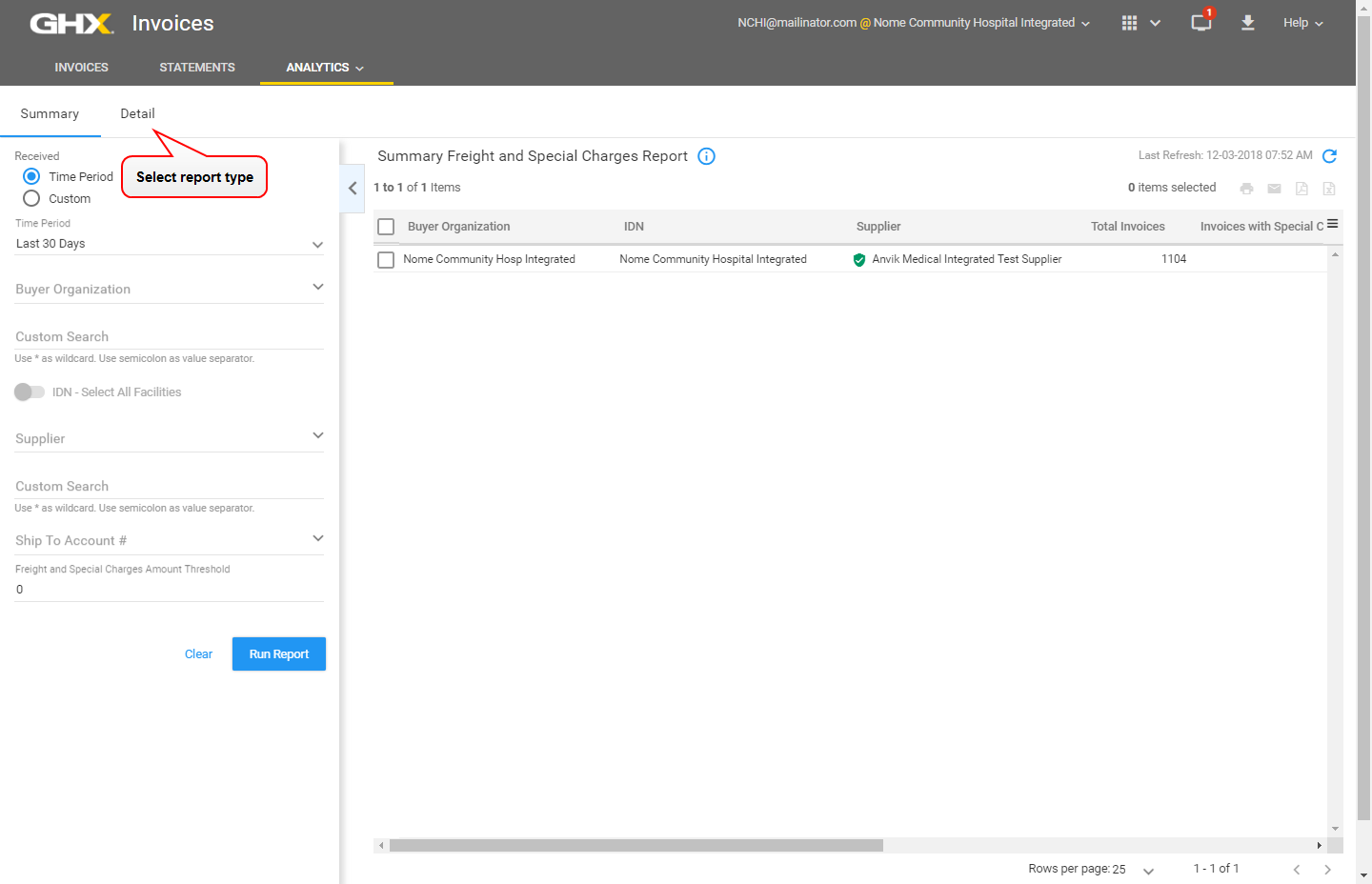1372x884 pixels.
Task: Export report to Excel icon
Action: coord(1329,189)
